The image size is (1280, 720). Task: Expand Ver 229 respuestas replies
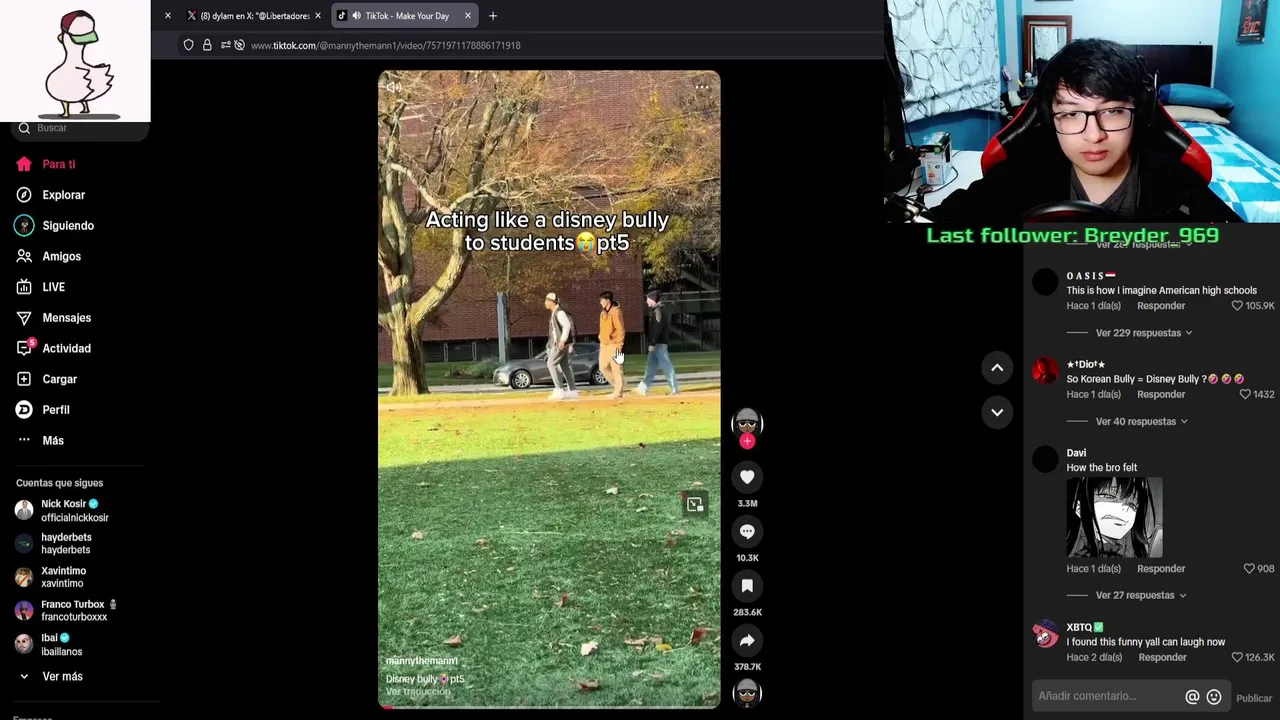point(1144,333)
